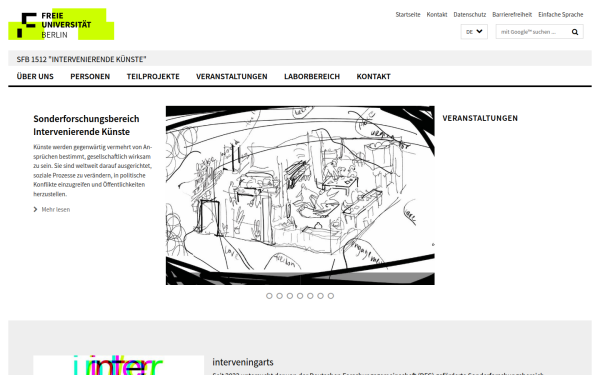The height and width of the screenshot is (375, 600).
Task: Open the Kontakt main navigation item
Action: point(373,77)
